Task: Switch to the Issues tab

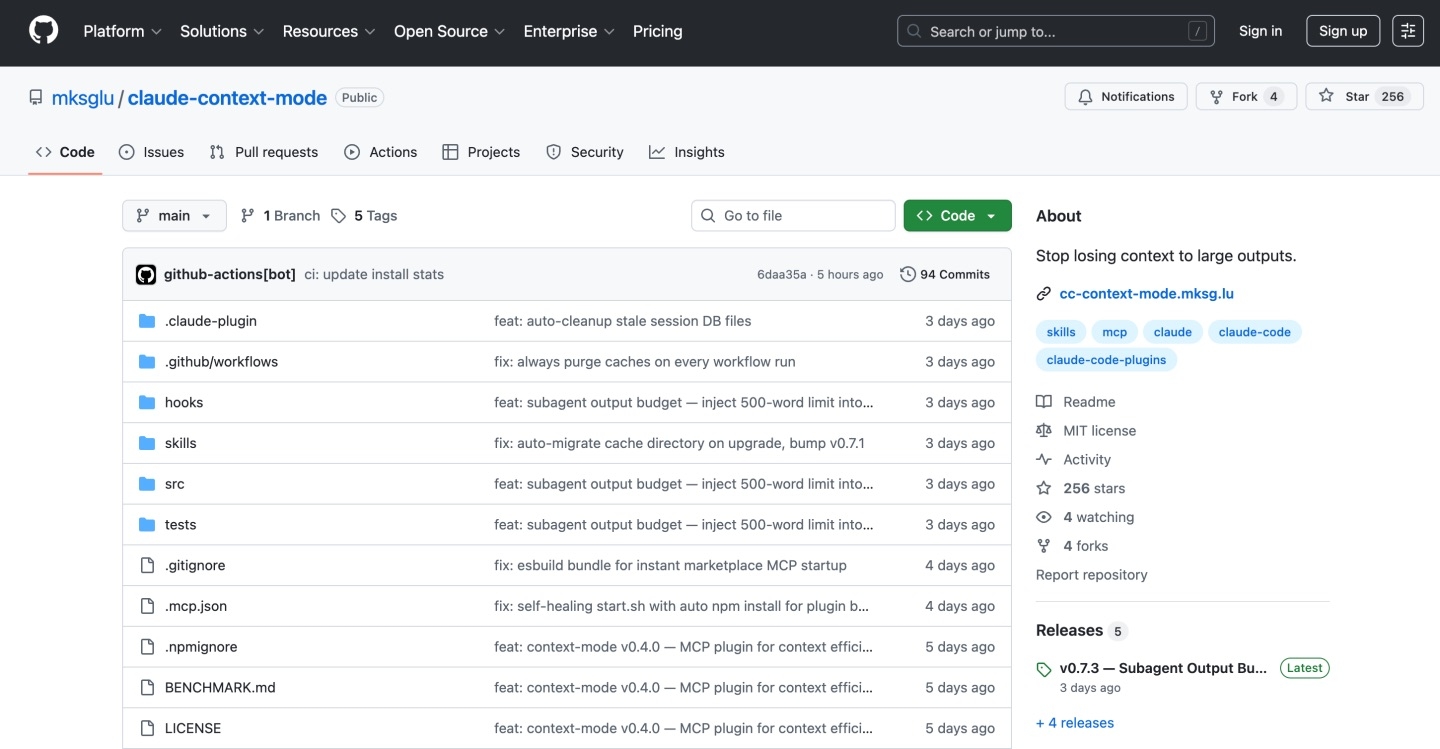Action: (152, 152)
